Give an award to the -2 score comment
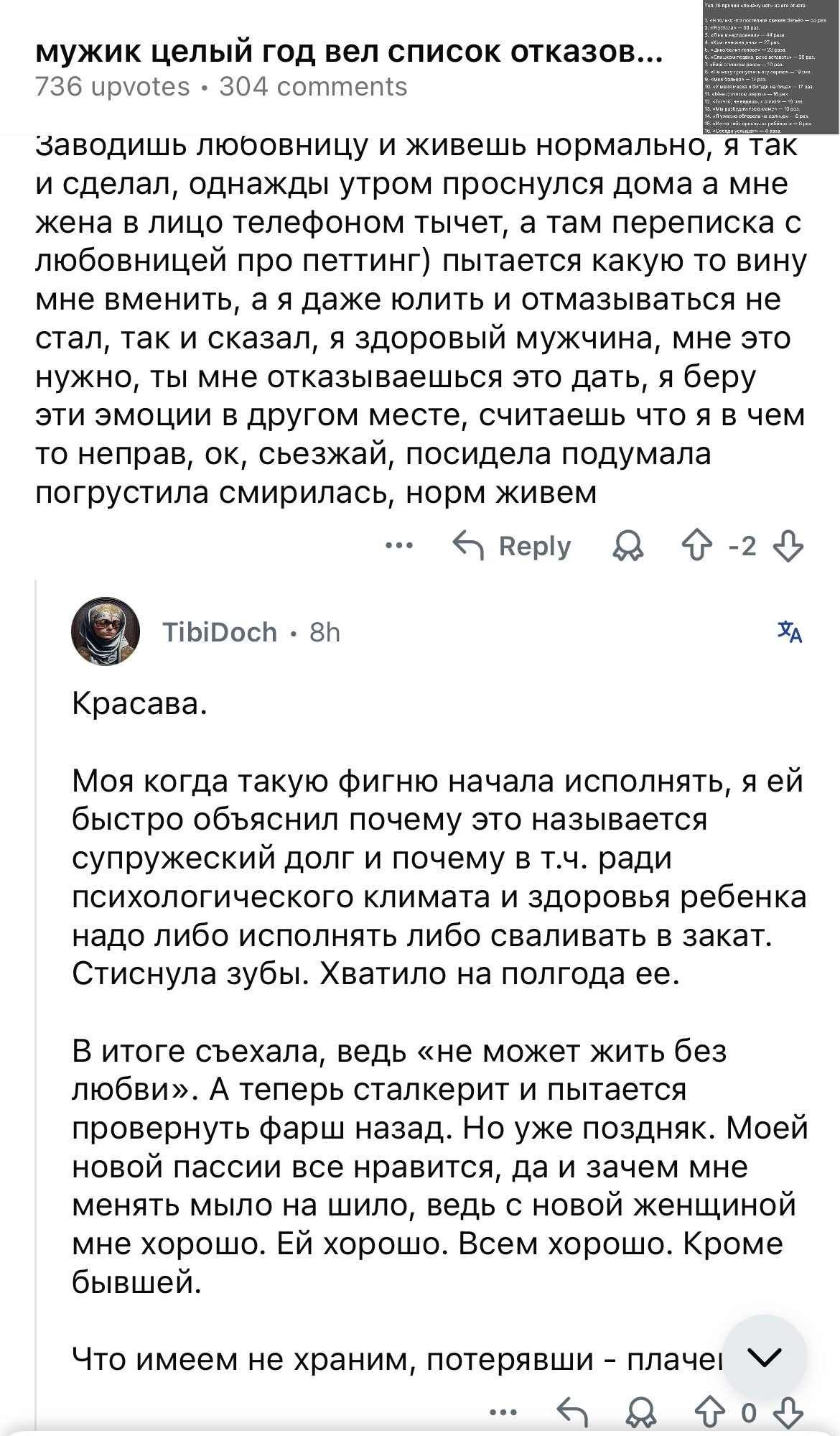Viewport: 840px width, 1436px height. [629, 547]
